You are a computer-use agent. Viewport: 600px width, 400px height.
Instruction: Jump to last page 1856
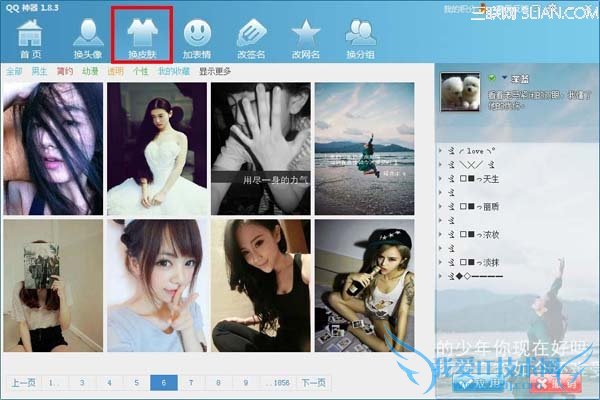pyautogui.click(x=279, y=382)
